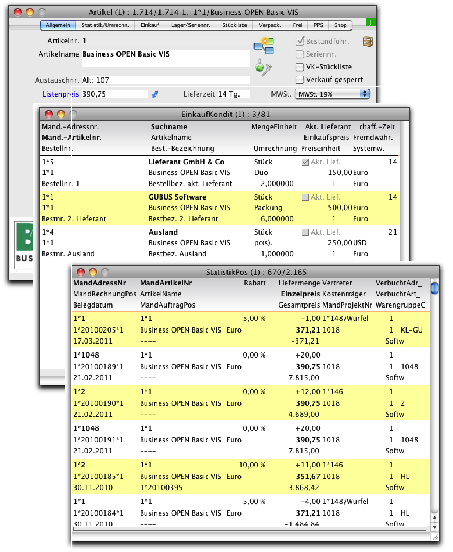Image resolution: width=453 pixels, height=552 pixels.
Task: Toggle the Seriennr. checkbox
Action: click(300, 54)
